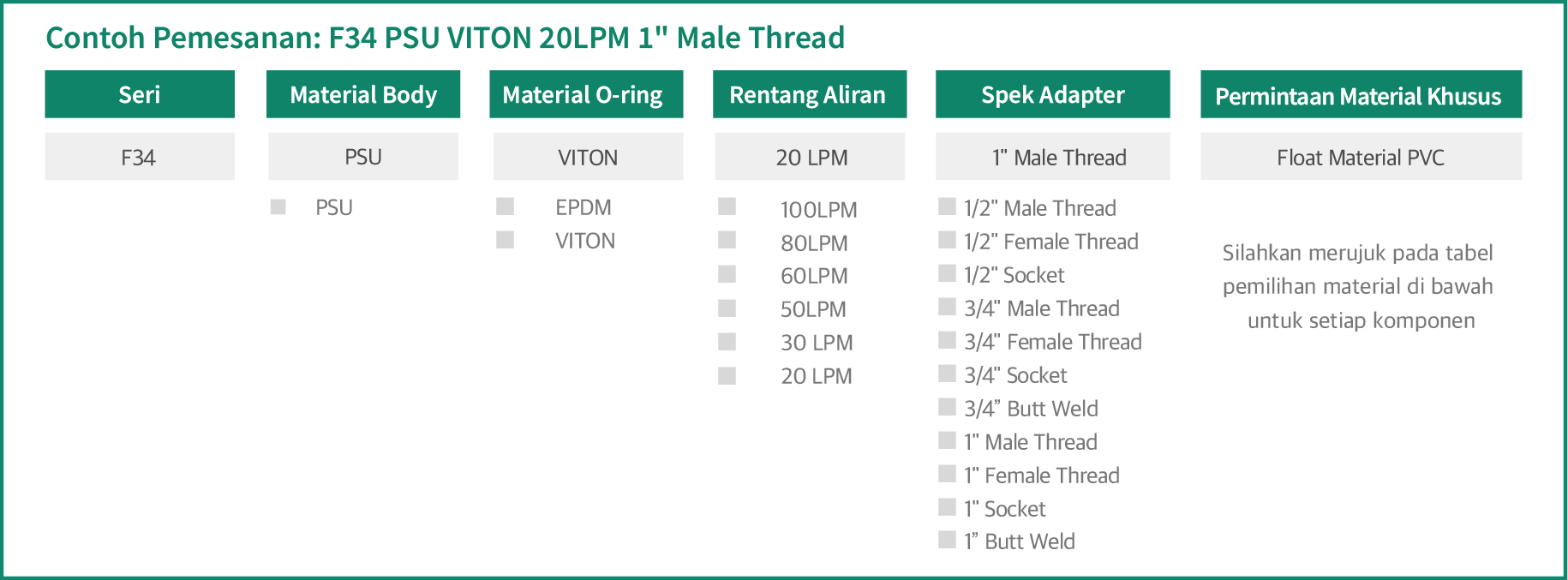1568x580 pixels.
Task: Click the Material Body header
Action: 363,94
